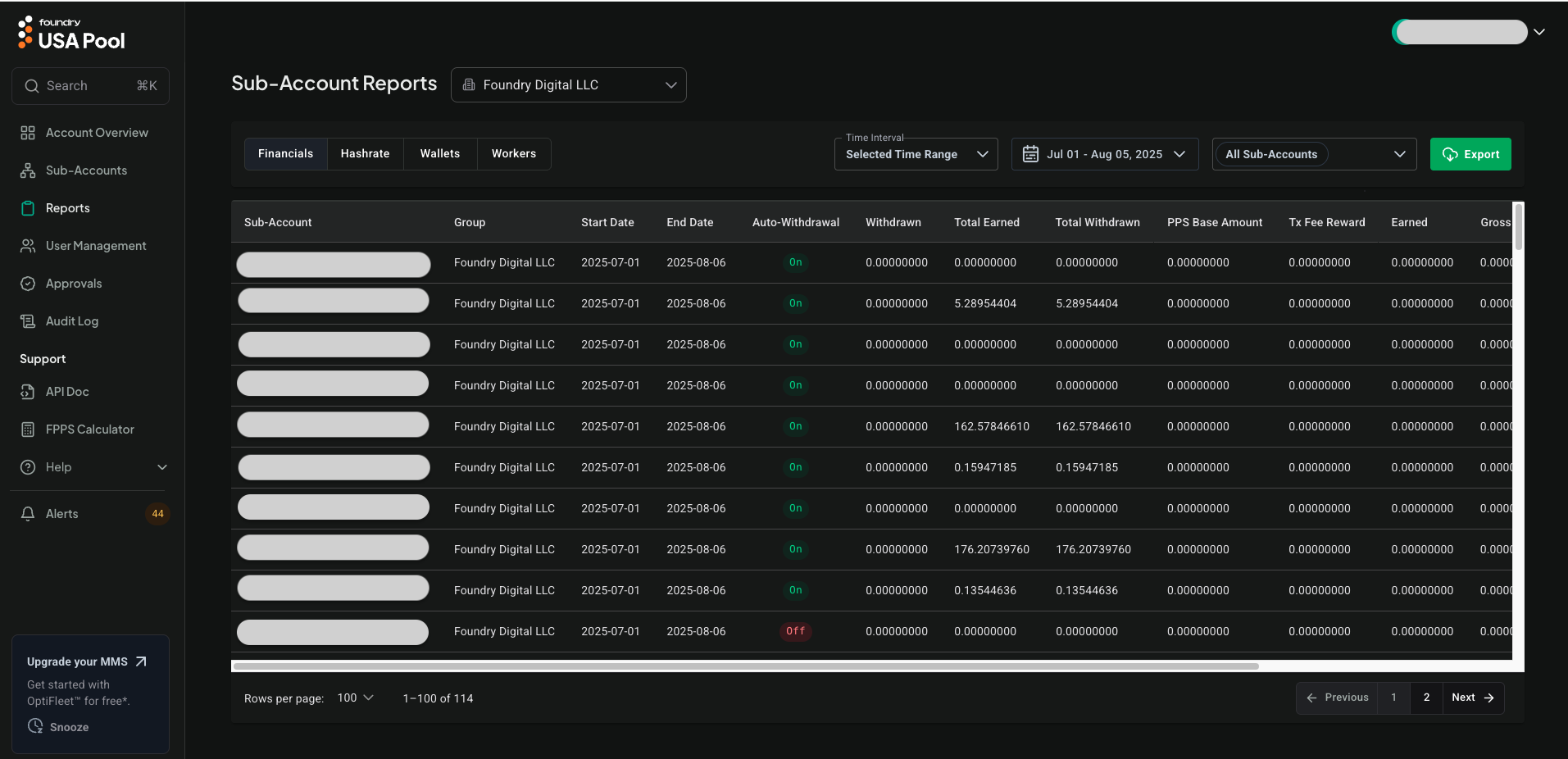
Task: Click the Off auto-withdrawal badge
Action: tap(795, 631)
